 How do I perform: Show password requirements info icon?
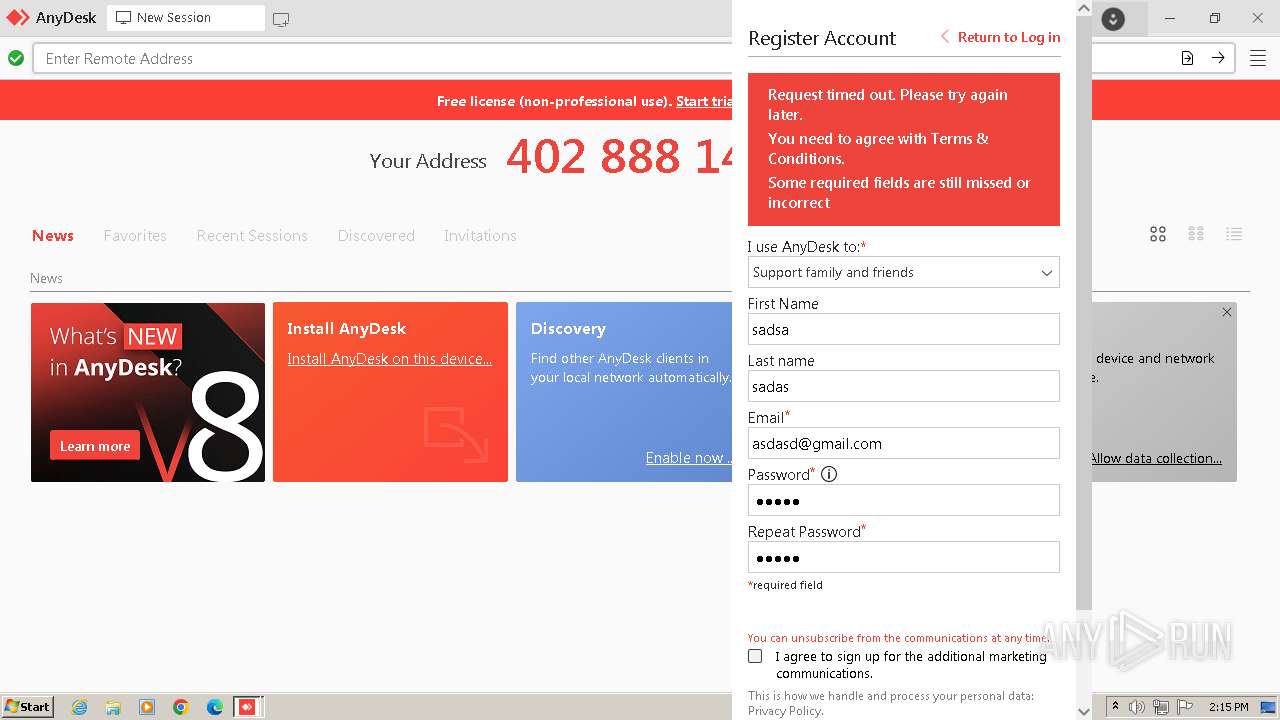[829, 474]
